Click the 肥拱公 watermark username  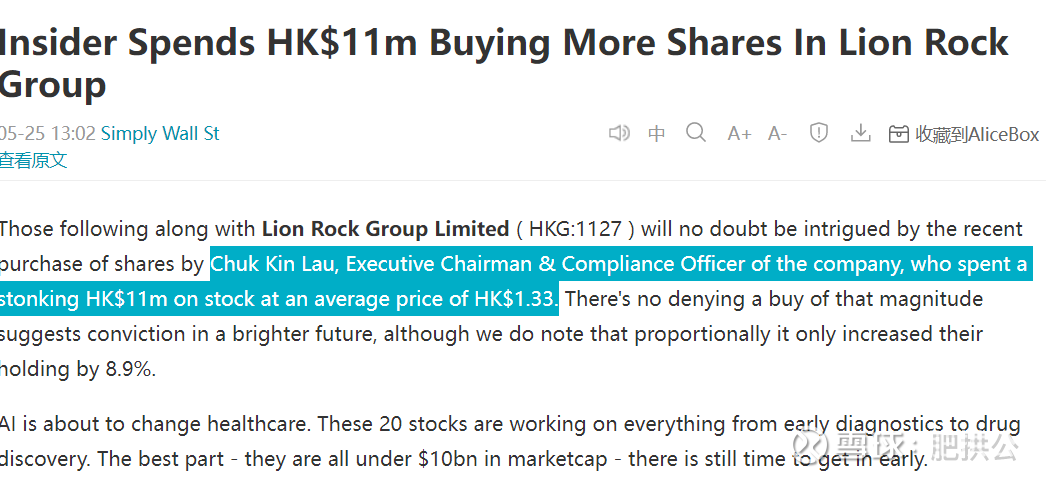(x=975, y=446)
